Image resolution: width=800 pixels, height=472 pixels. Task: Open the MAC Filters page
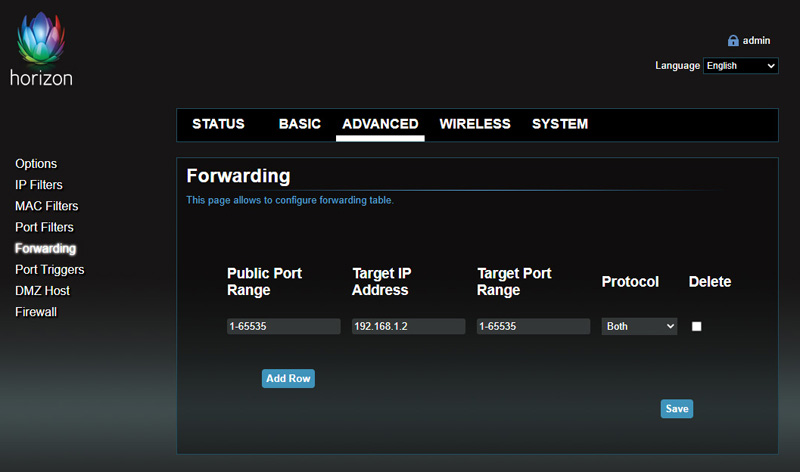coord(46,206)
